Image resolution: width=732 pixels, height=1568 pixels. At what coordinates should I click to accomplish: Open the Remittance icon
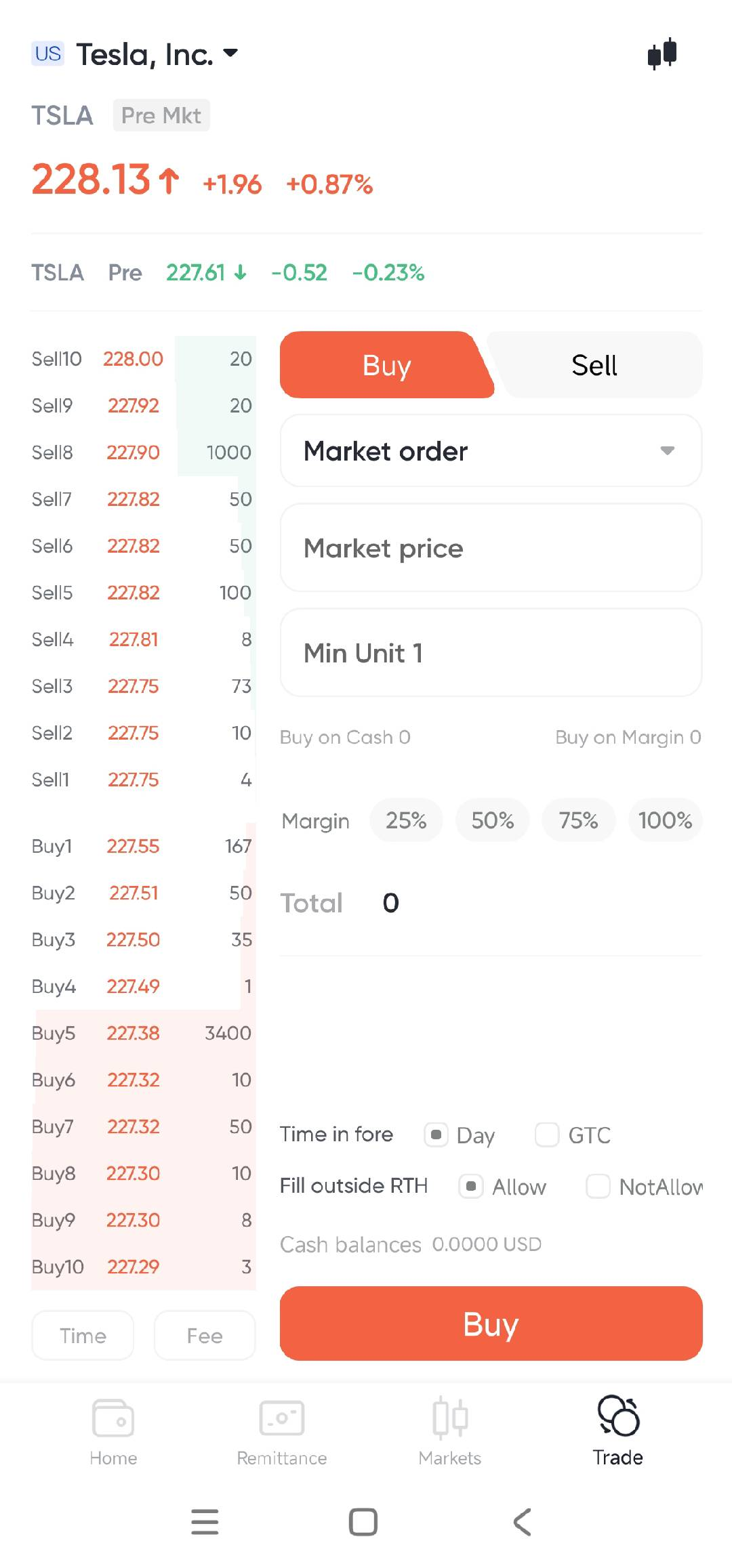click(281, 1418)
